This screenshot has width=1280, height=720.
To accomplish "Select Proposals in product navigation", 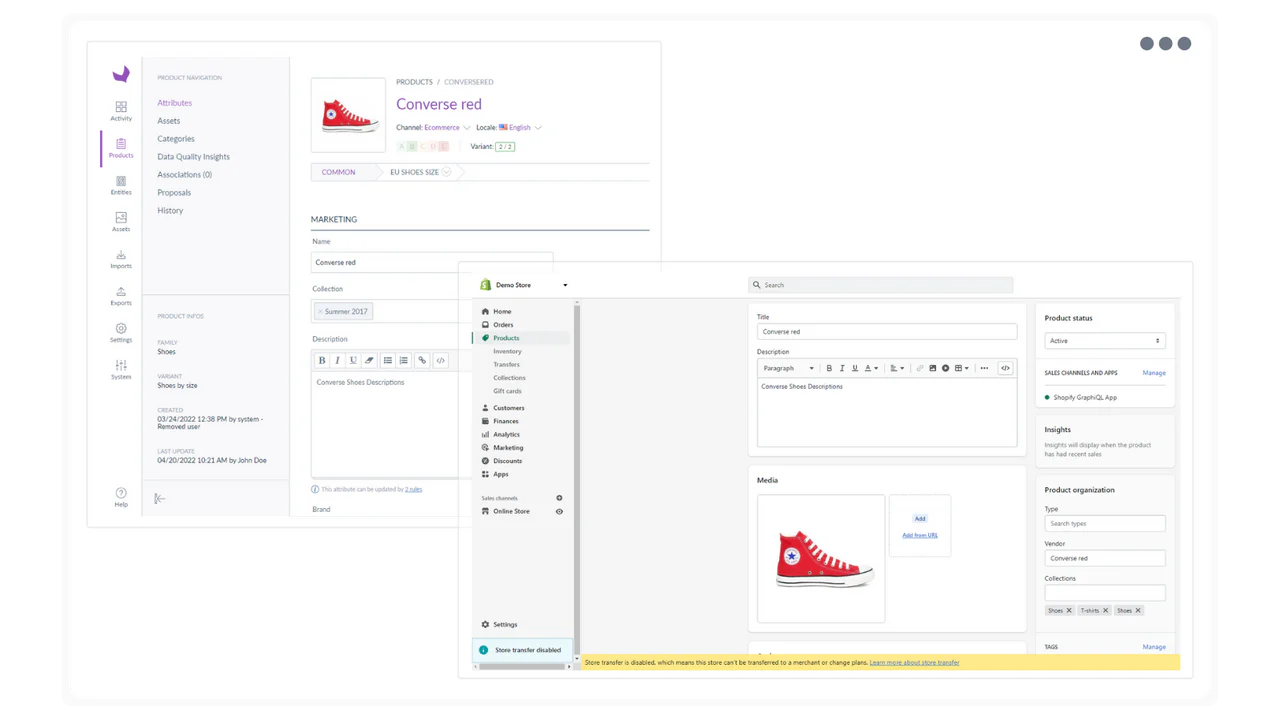I will (x=174, y=193).
